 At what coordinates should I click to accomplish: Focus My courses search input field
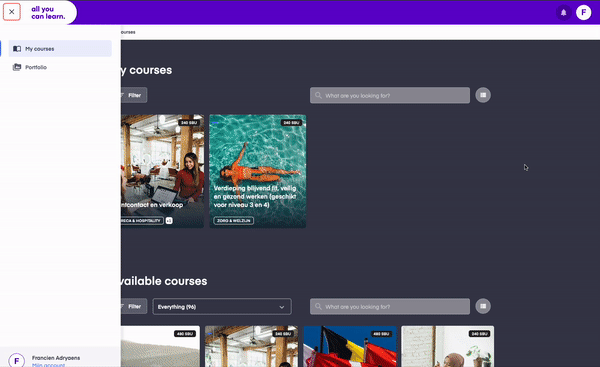click(x=390, y=95)
